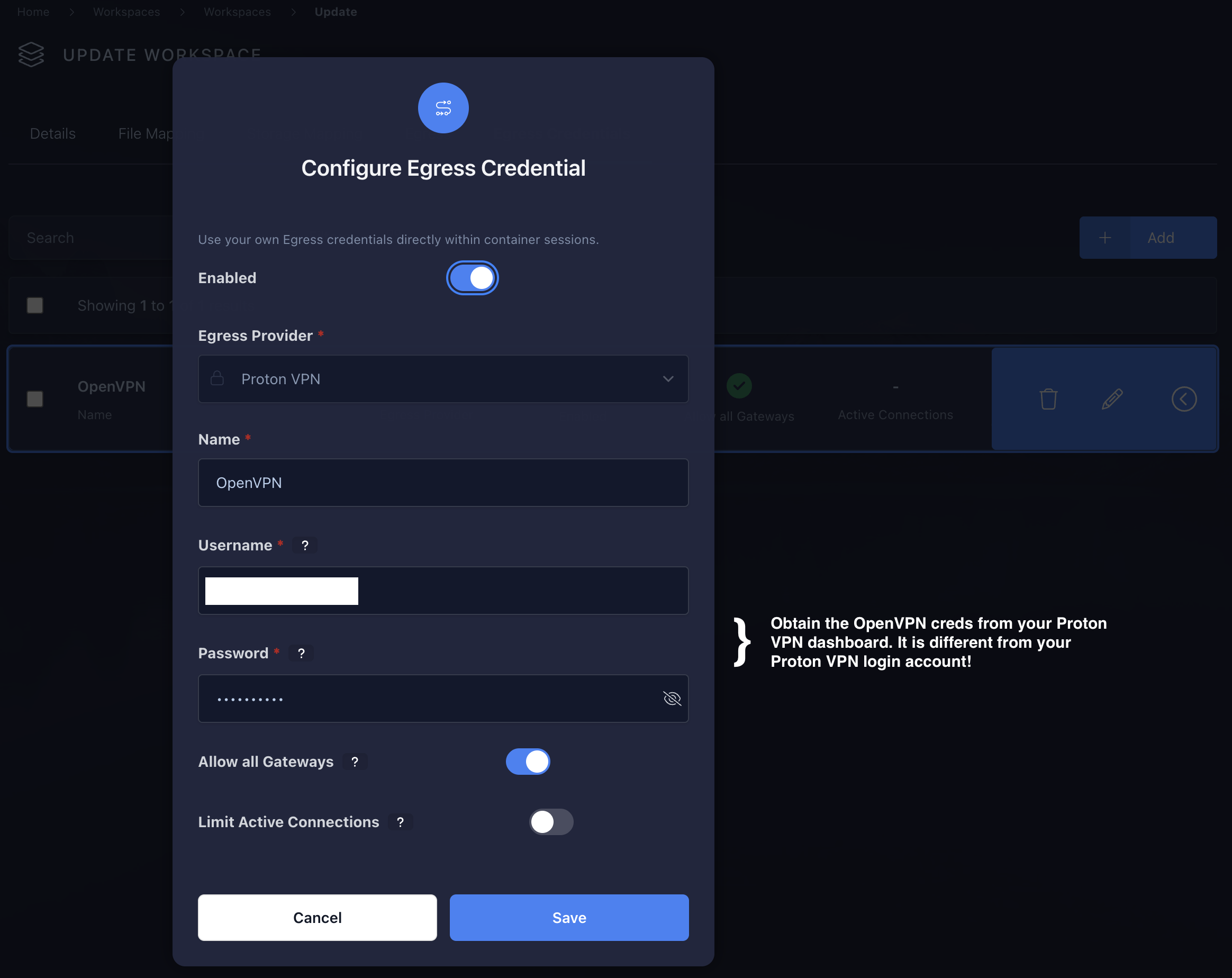Click the Username help question mark icon
1232x978 pixels.
click(x=305, y=545)
